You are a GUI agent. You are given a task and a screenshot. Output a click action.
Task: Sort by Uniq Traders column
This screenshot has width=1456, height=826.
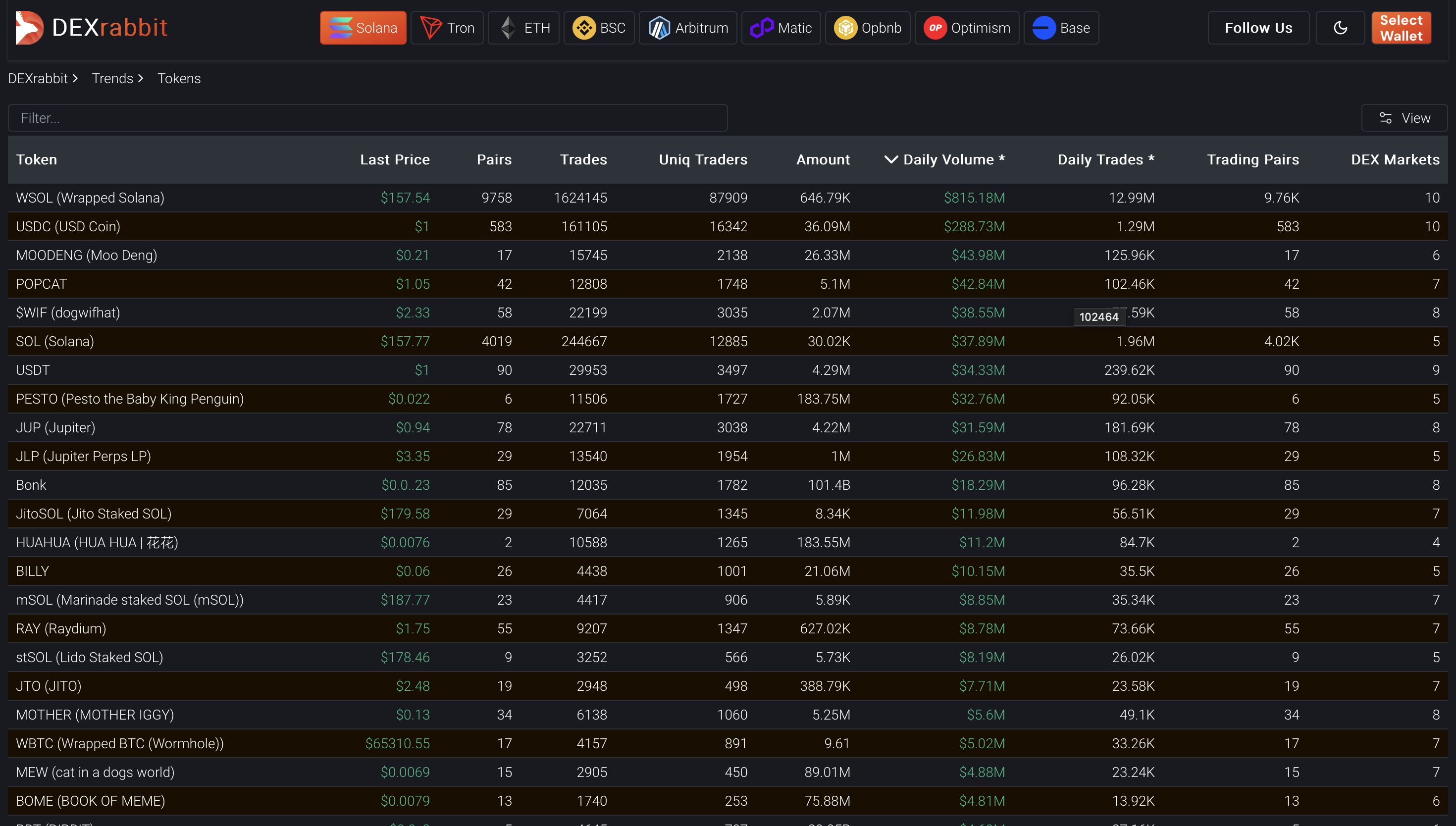coord(702,159)
